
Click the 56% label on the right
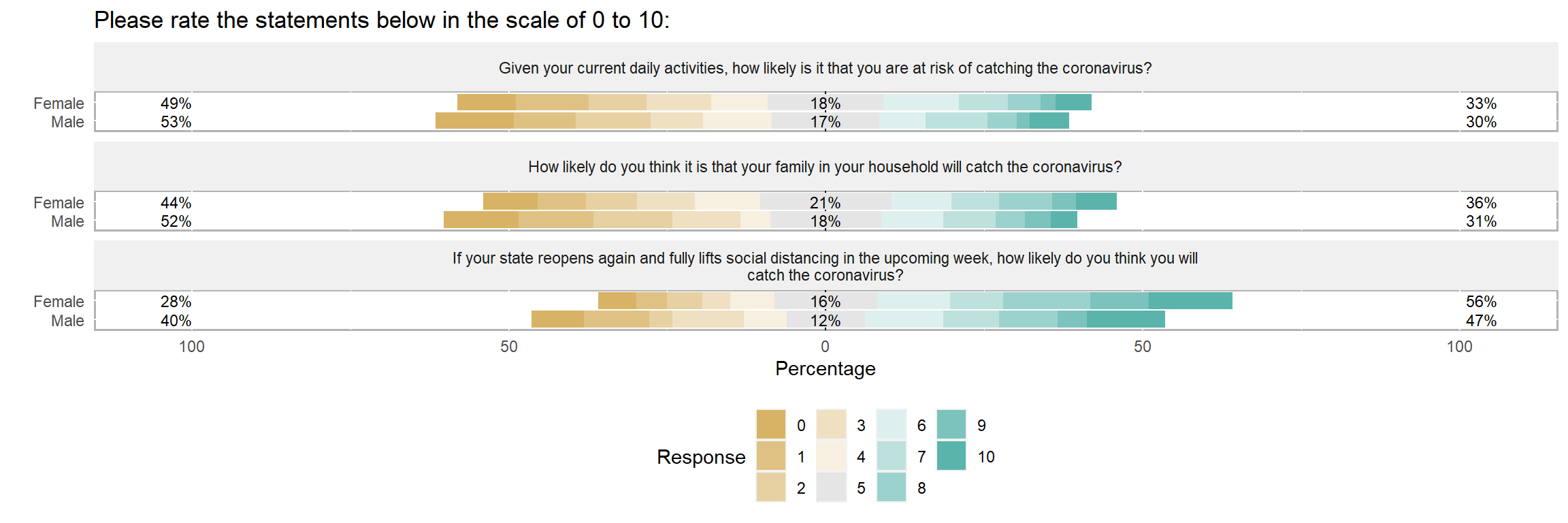1481,302
